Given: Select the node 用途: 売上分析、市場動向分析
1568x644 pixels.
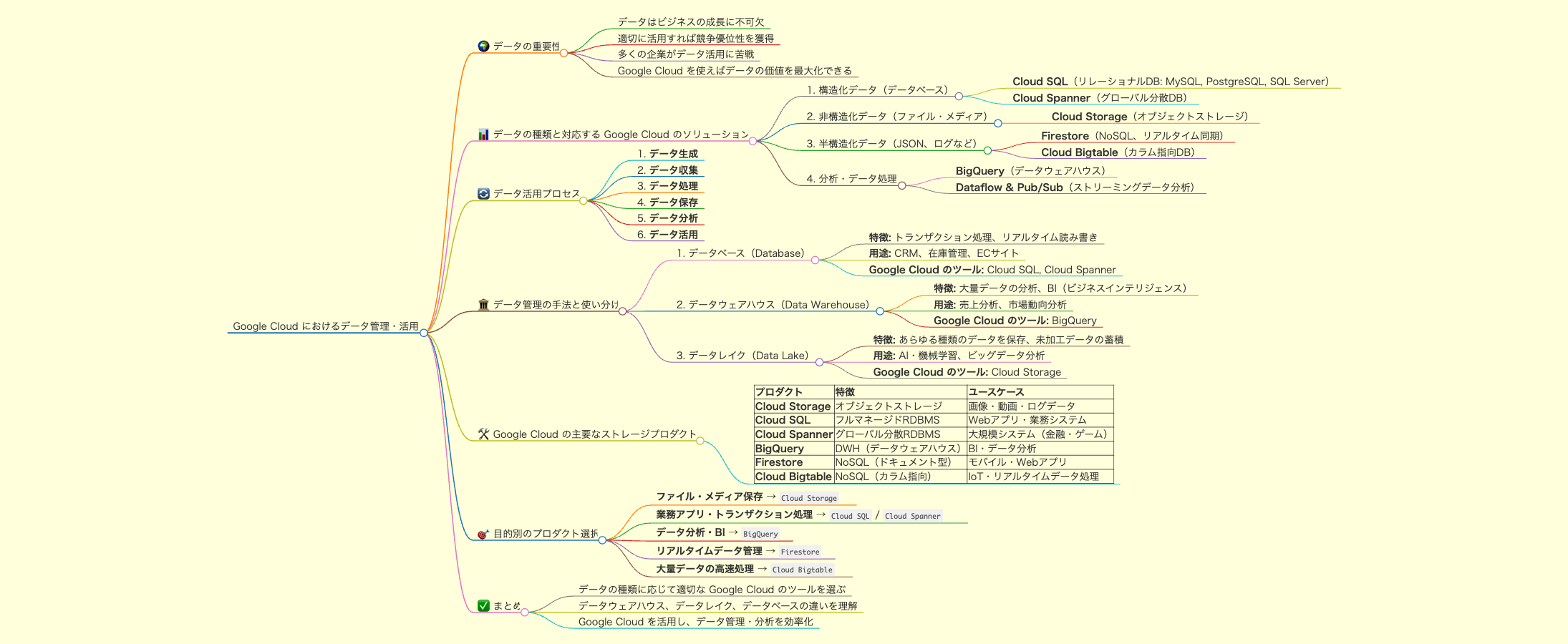Looking at the screenshot, I should coord(1000,305).
